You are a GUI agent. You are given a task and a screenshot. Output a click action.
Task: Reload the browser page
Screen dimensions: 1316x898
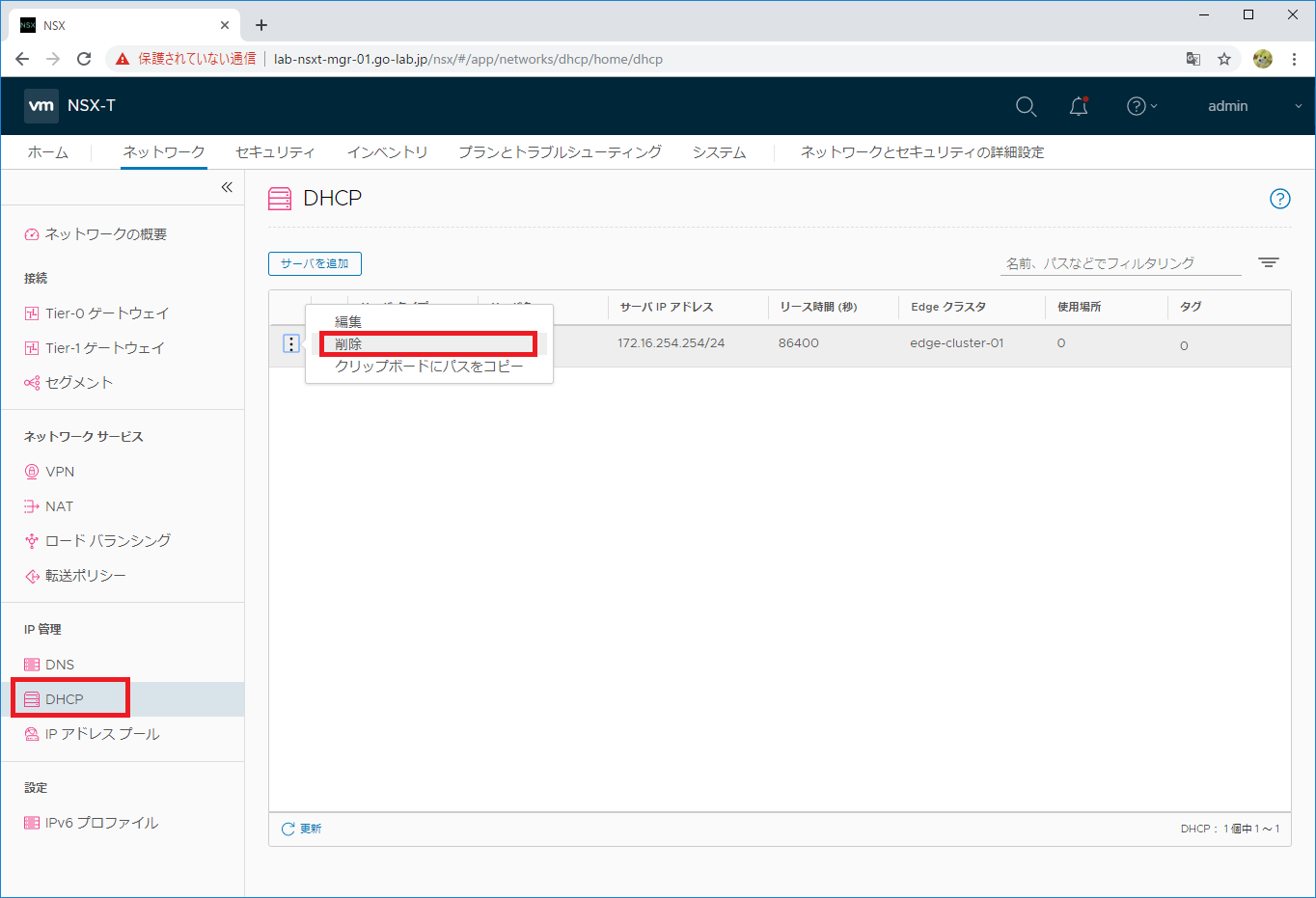click(84, 59)
